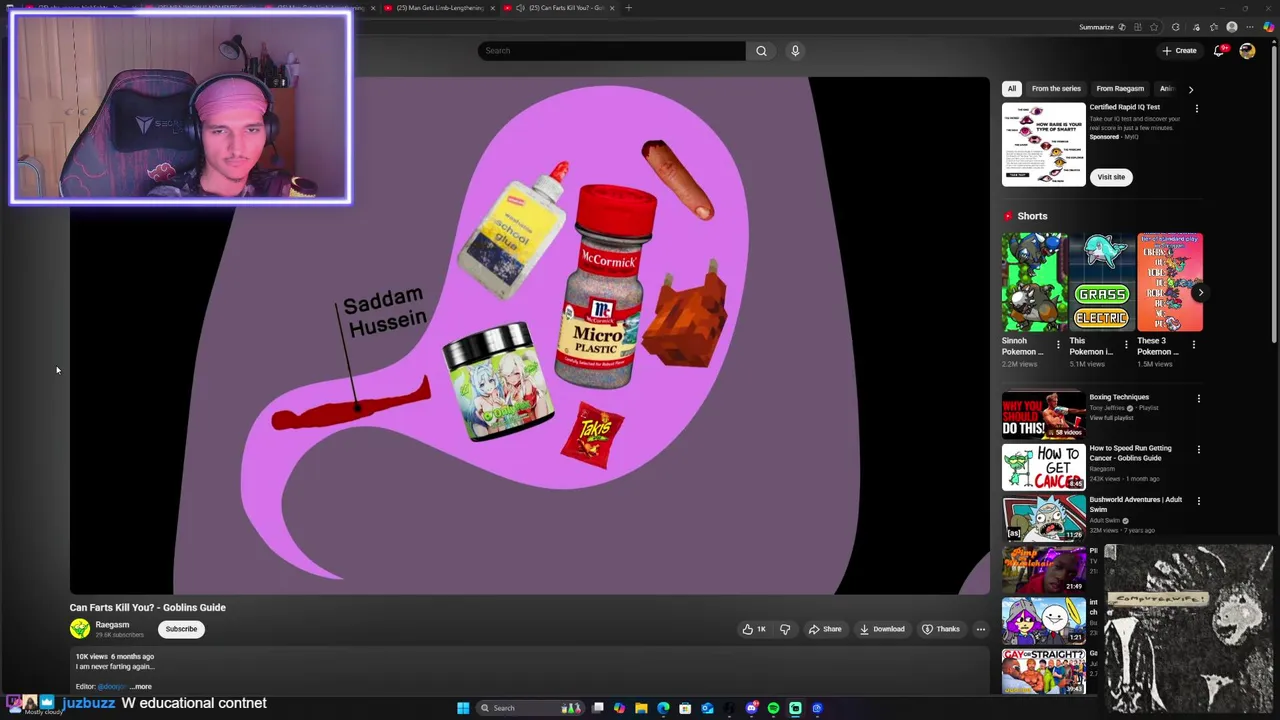Open the Copilot icon in browser toolbar
Image resolution: width=1280 pixels, height=720 pixels.
pos(1268,27)
